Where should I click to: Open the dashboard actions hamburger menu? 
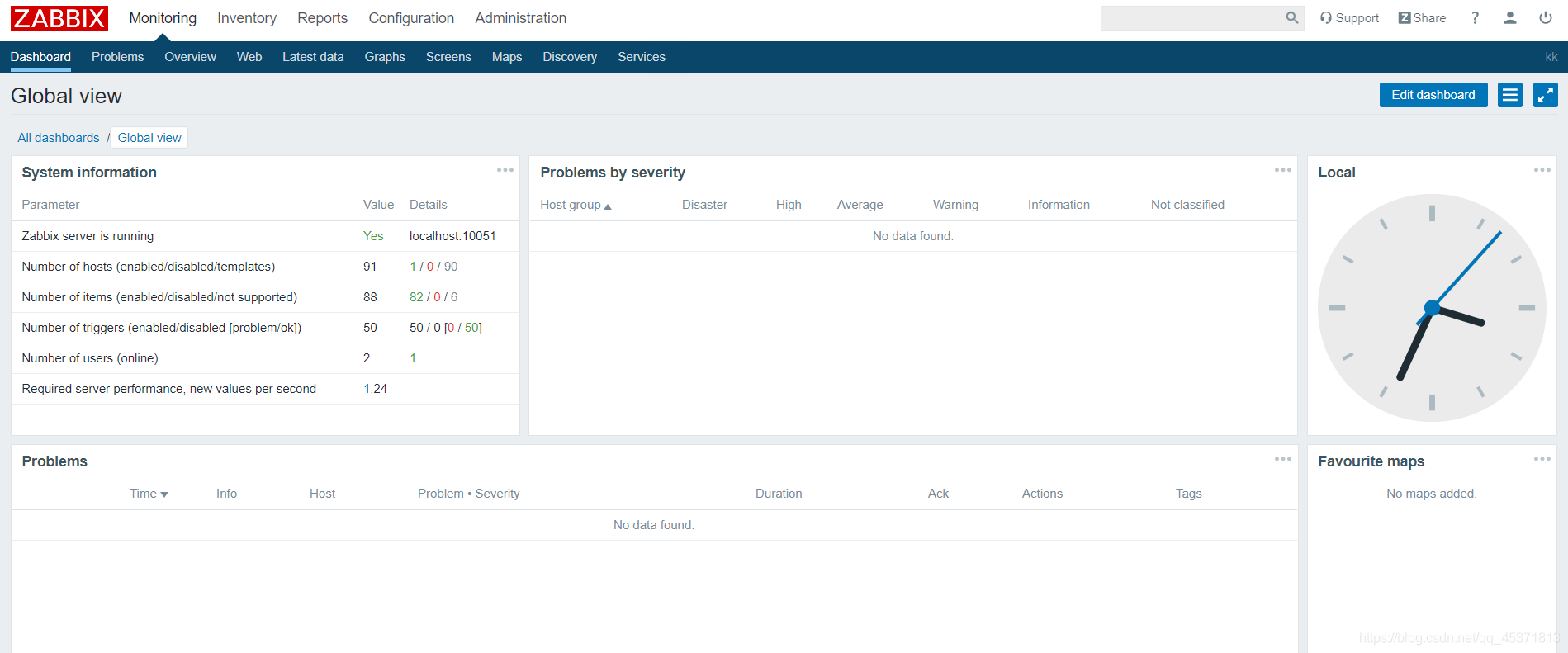(1509, 95)
